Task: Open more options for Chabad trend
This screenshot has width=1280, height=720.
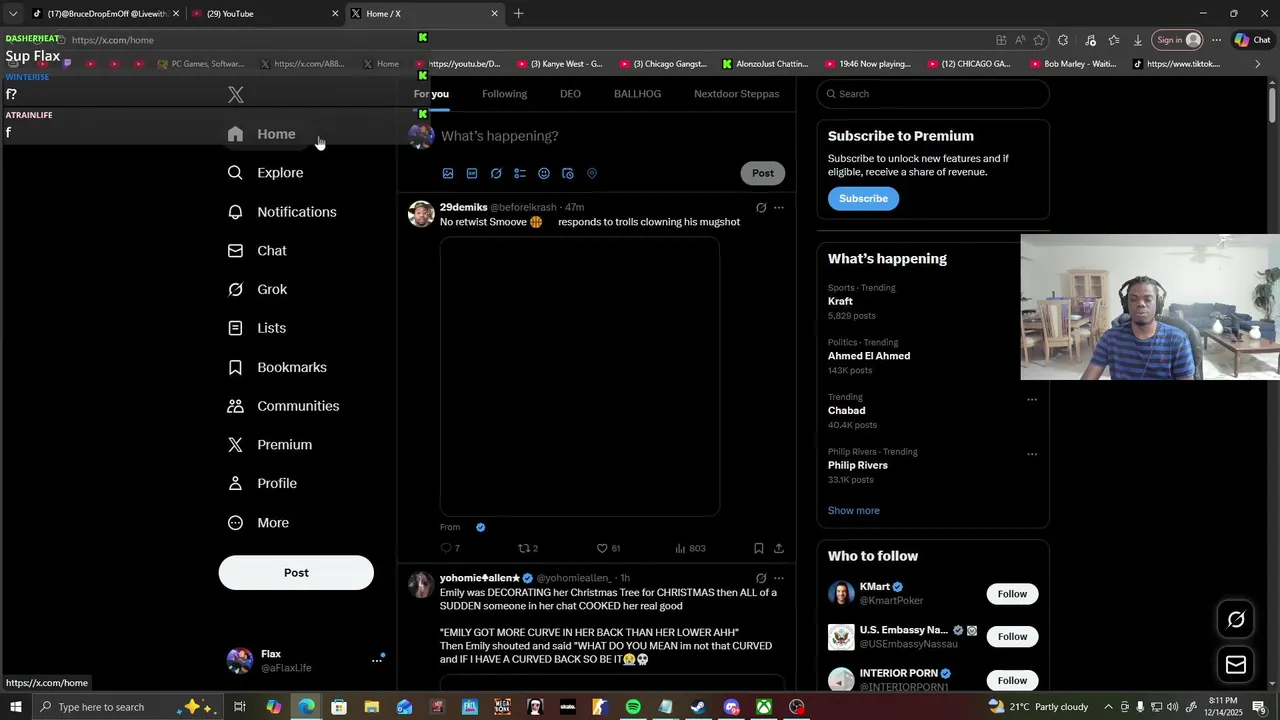Action: click(x=1032, y=400)
